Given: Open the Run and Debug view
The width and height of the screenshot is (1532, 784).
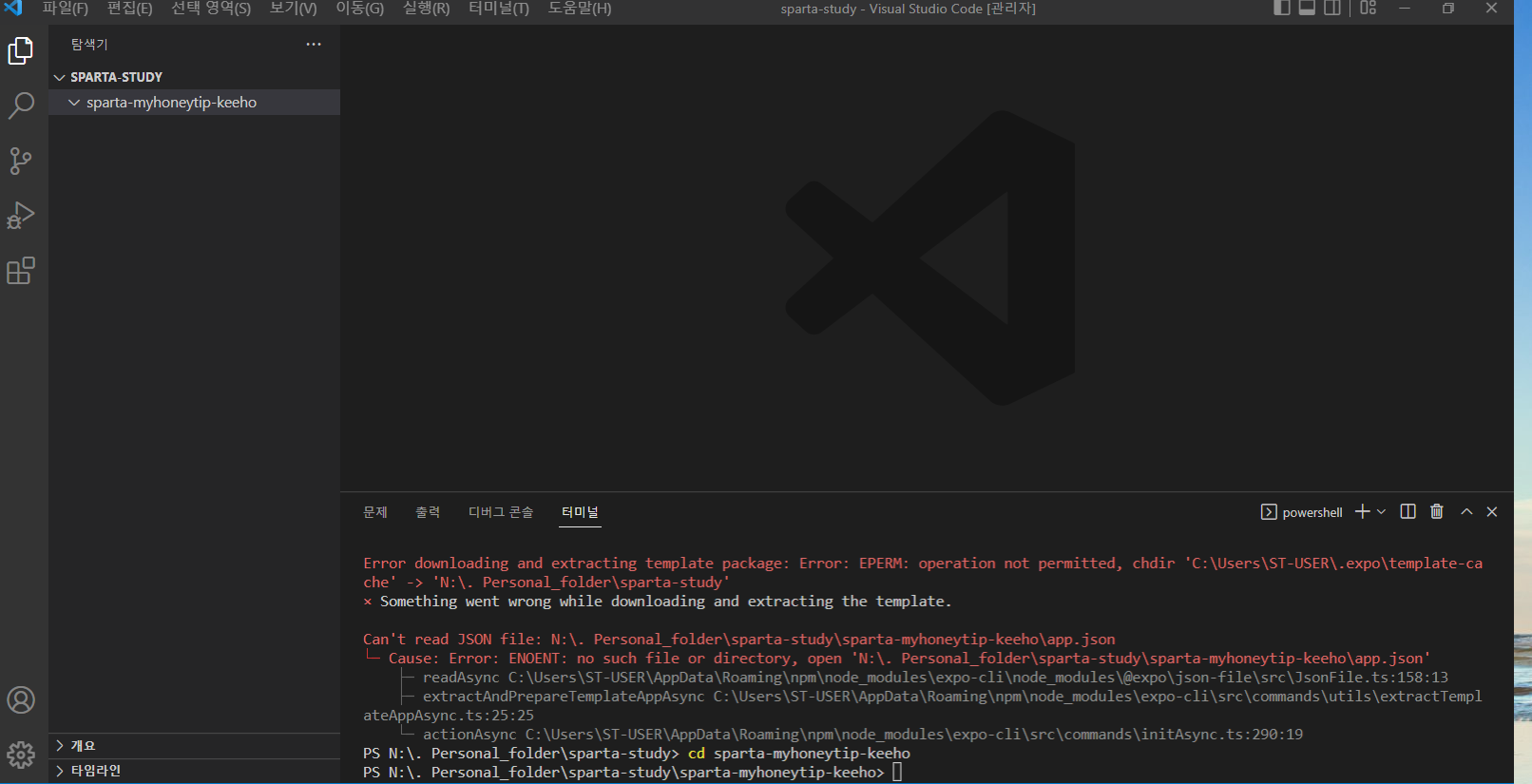Looking at the screenshot, I should tap(21, 216).
